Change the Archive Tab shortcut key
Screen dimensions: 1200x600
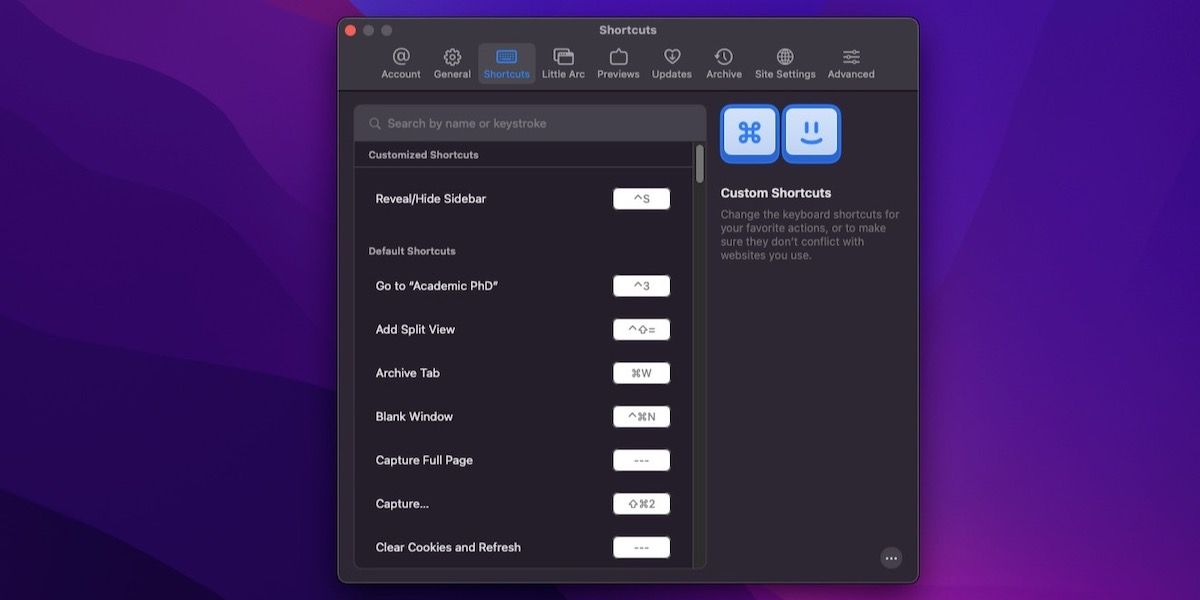[641, 373]
